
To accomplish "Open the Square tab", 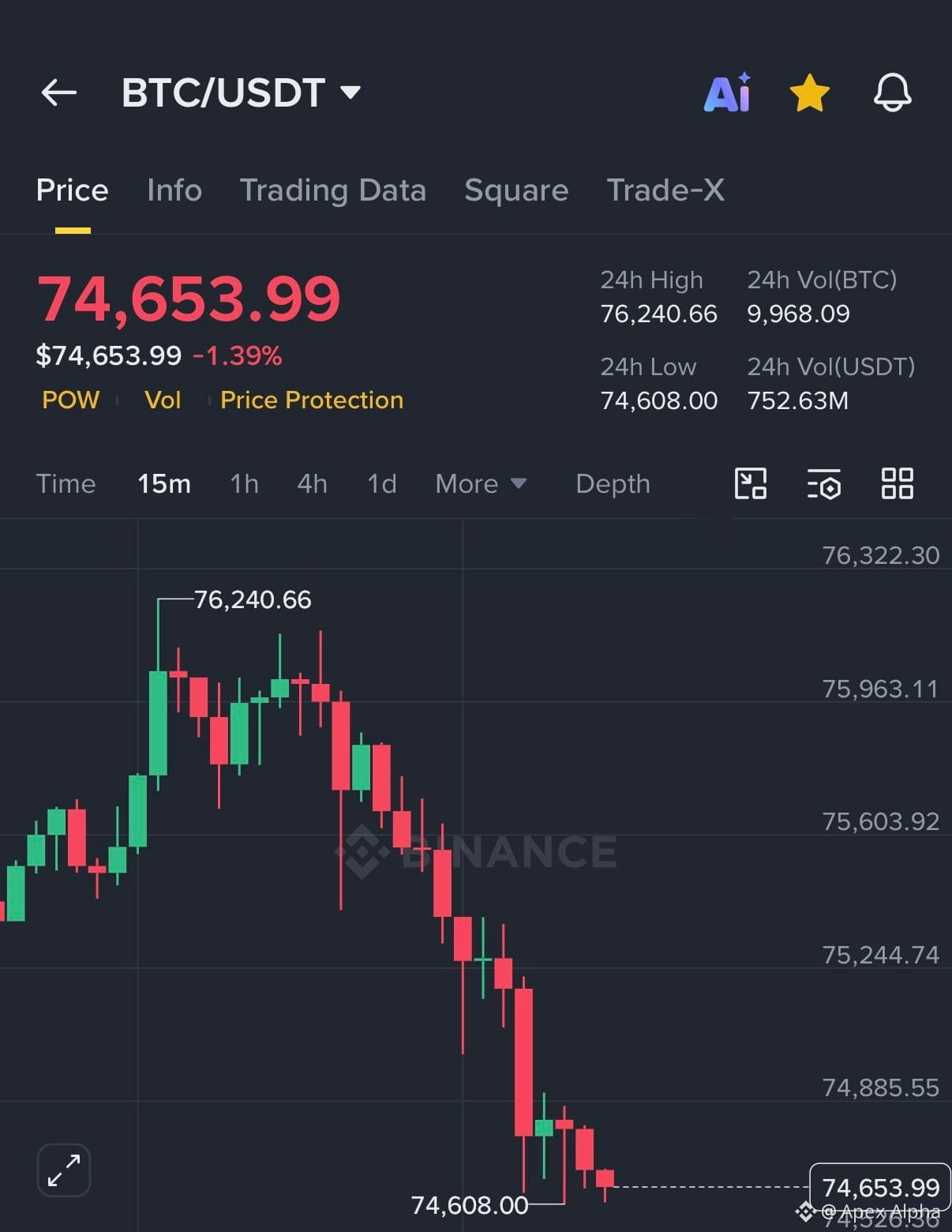I will coord(516,190).
